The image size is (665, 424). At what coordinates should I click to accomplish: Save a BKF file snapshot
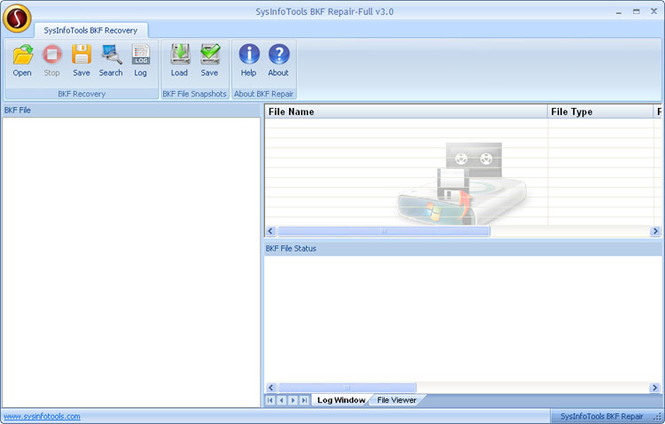coord(210,61)
